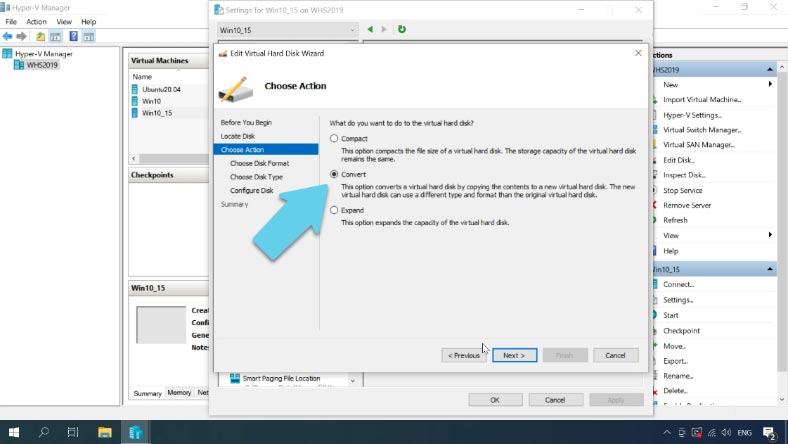Click the Smart Paging File Location icon
Viewport: 788px width, 444px height.
click(235, 378)
